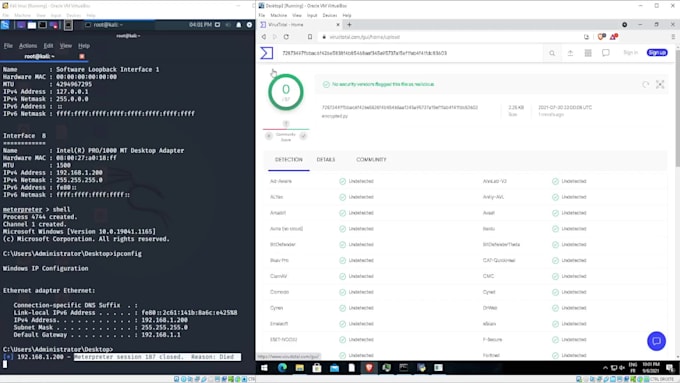This screenshot has height=383, width=680.
Task: Open the VirusTotal apps grid icon
Action: 588,53
